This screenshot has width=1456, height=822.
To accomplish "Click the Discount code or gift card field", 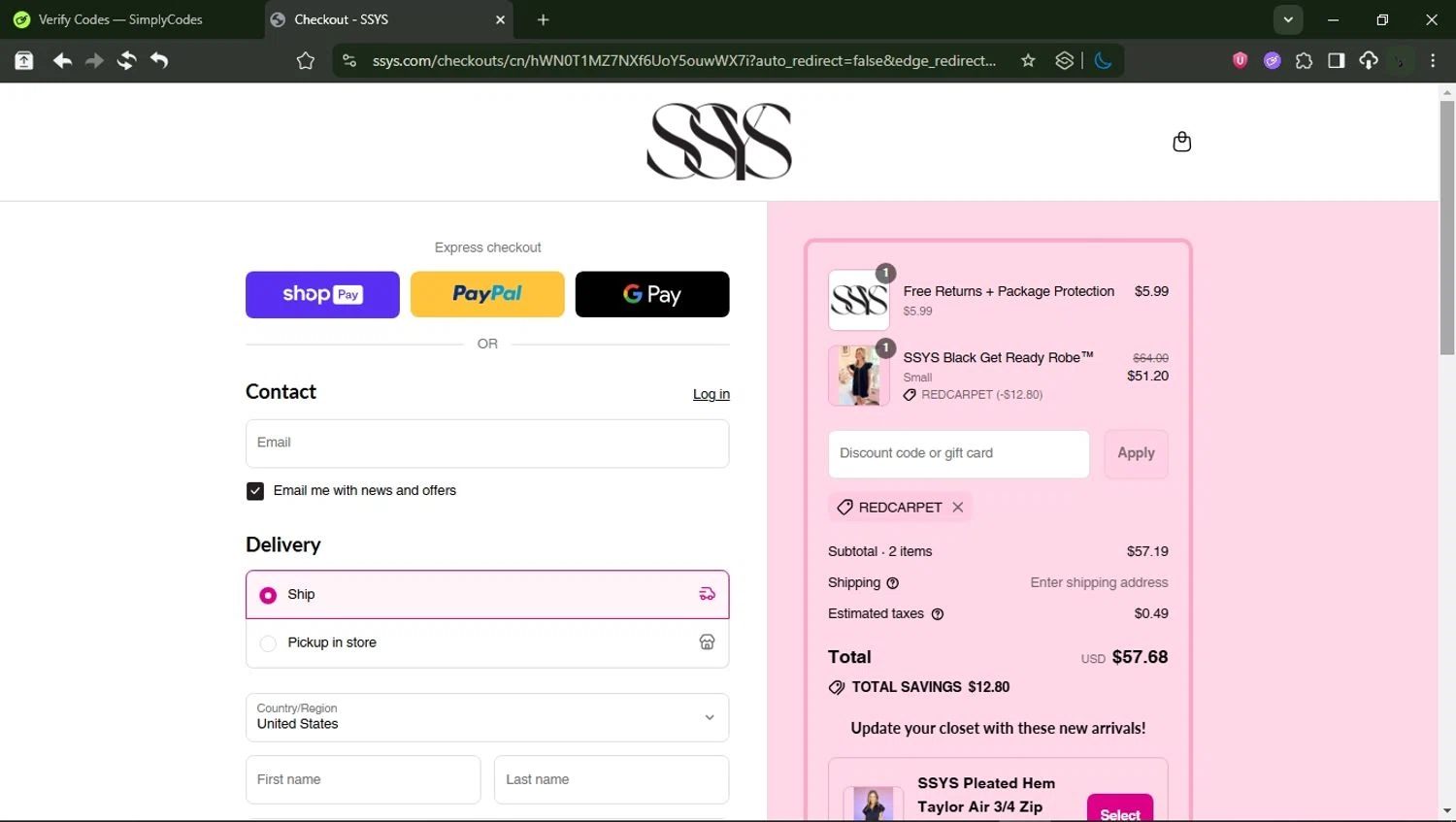I will (959, 453).
